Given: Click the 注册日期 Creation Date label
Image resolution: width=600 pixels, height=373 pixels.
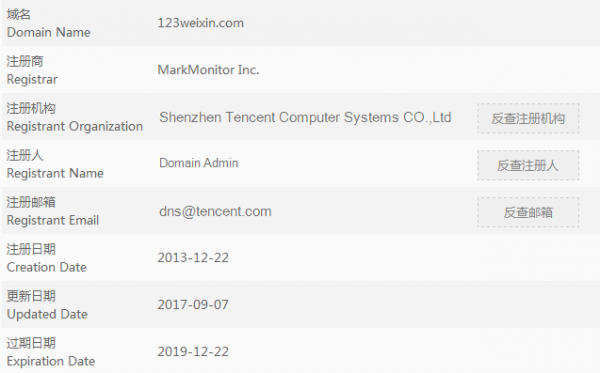Looking at the screenshot, I should (x=47, y=259).
